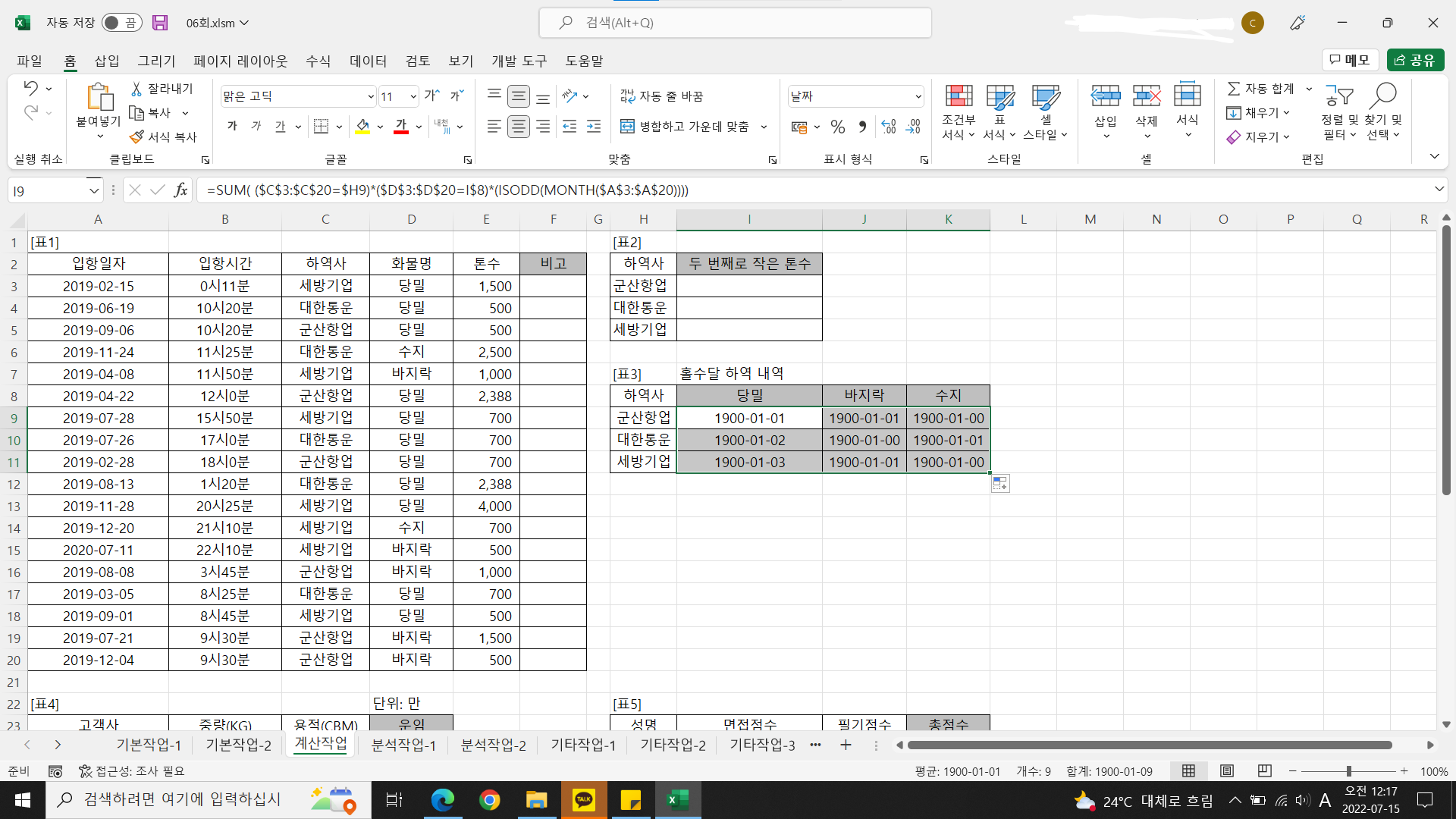Click the Borders icon in font group
Screen dimensions: 1456x819
(x=321, y=127)
